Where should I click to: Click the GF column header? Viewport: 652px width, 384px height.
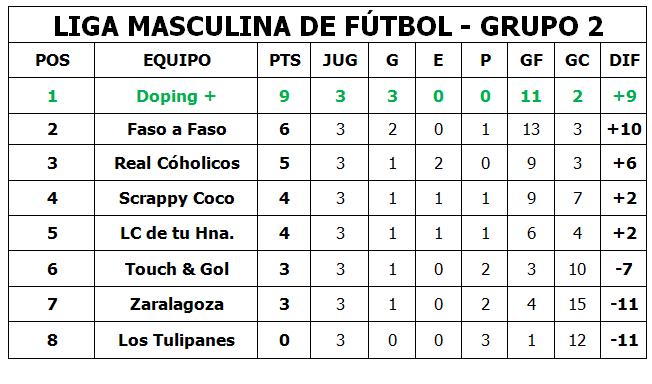tap(531, 60)
